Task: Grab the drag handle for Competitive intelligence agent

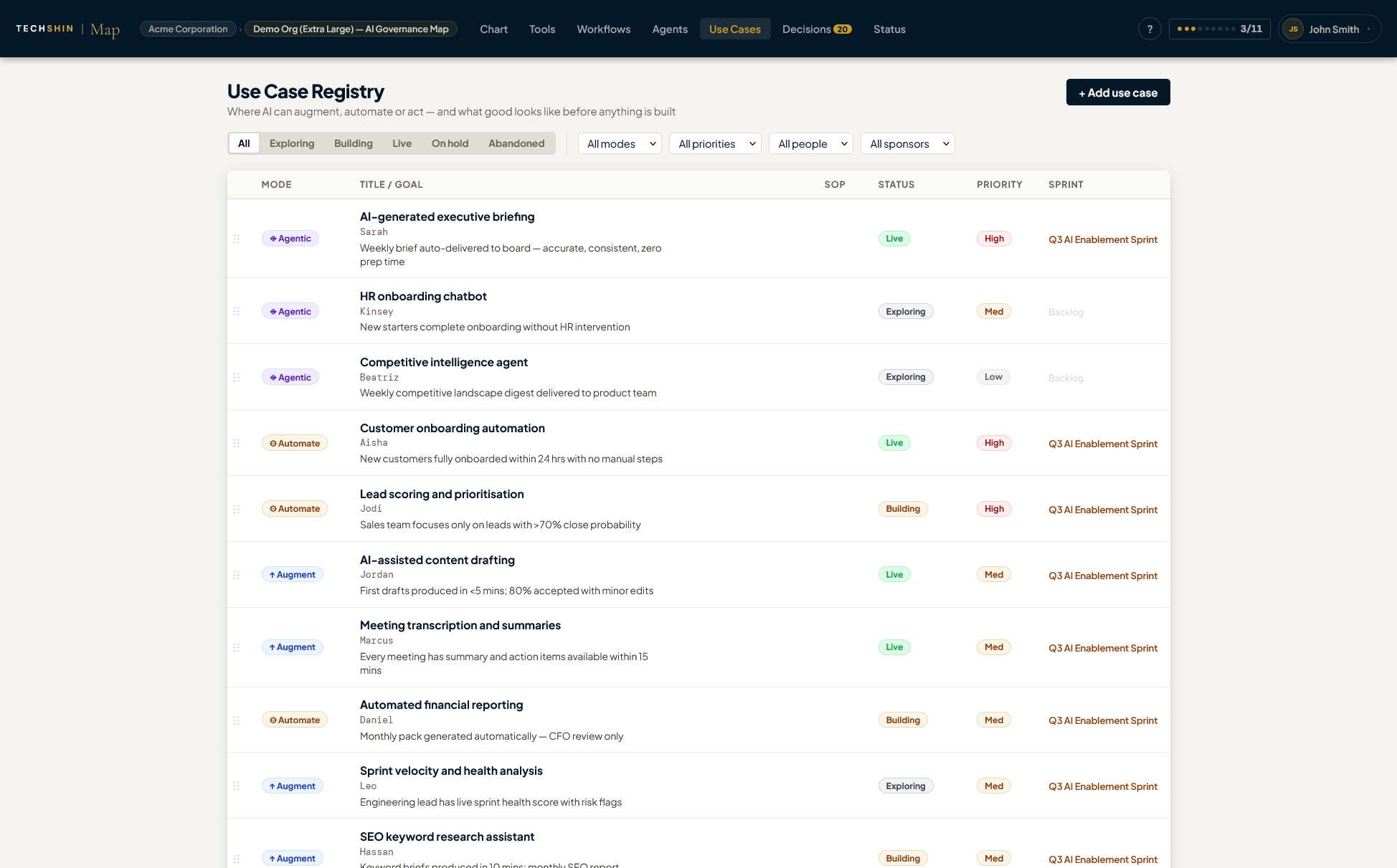Action: (237, 377)
